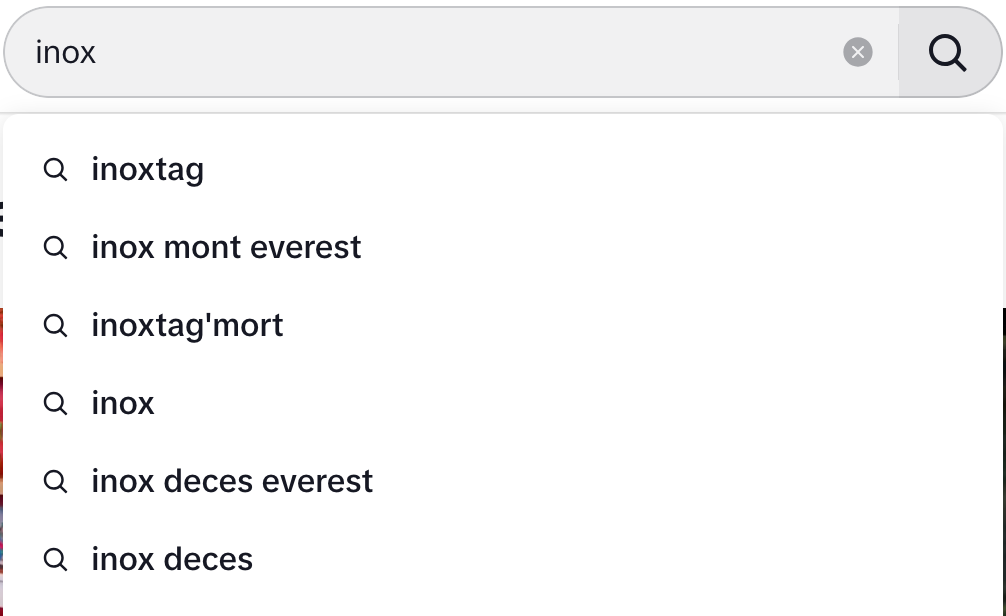Screen dimensions: 1006x616
Task: Select the 'inoxtag' suggestion
Action: (x=502, y=169)
